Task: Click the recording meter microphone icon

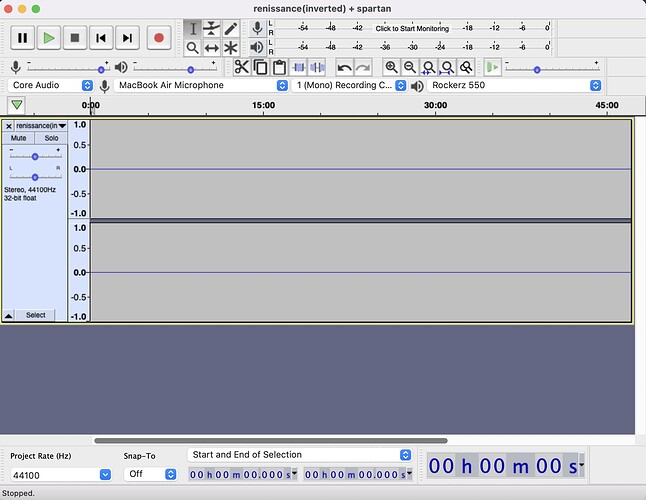Action: (x=257, y=28)
